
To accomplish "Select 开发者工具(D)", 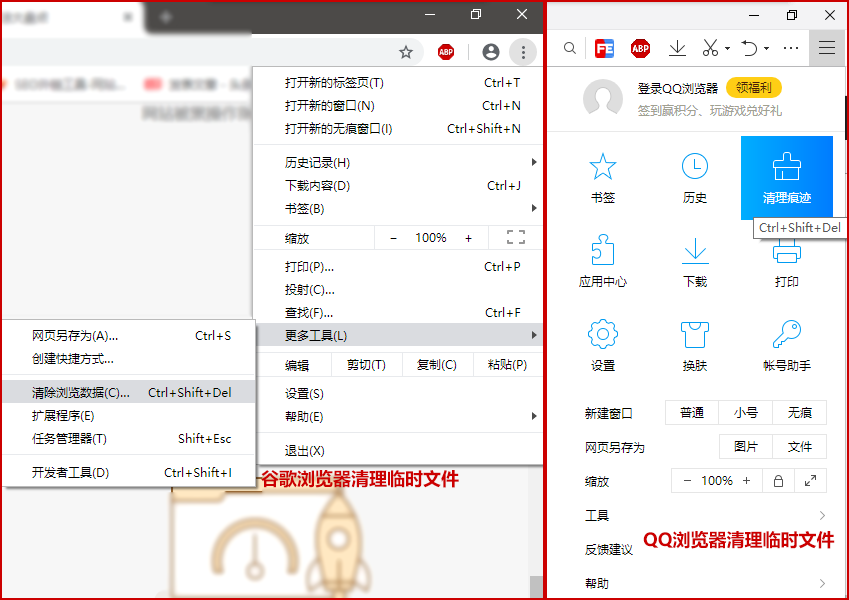I will (x=129, y=472).
